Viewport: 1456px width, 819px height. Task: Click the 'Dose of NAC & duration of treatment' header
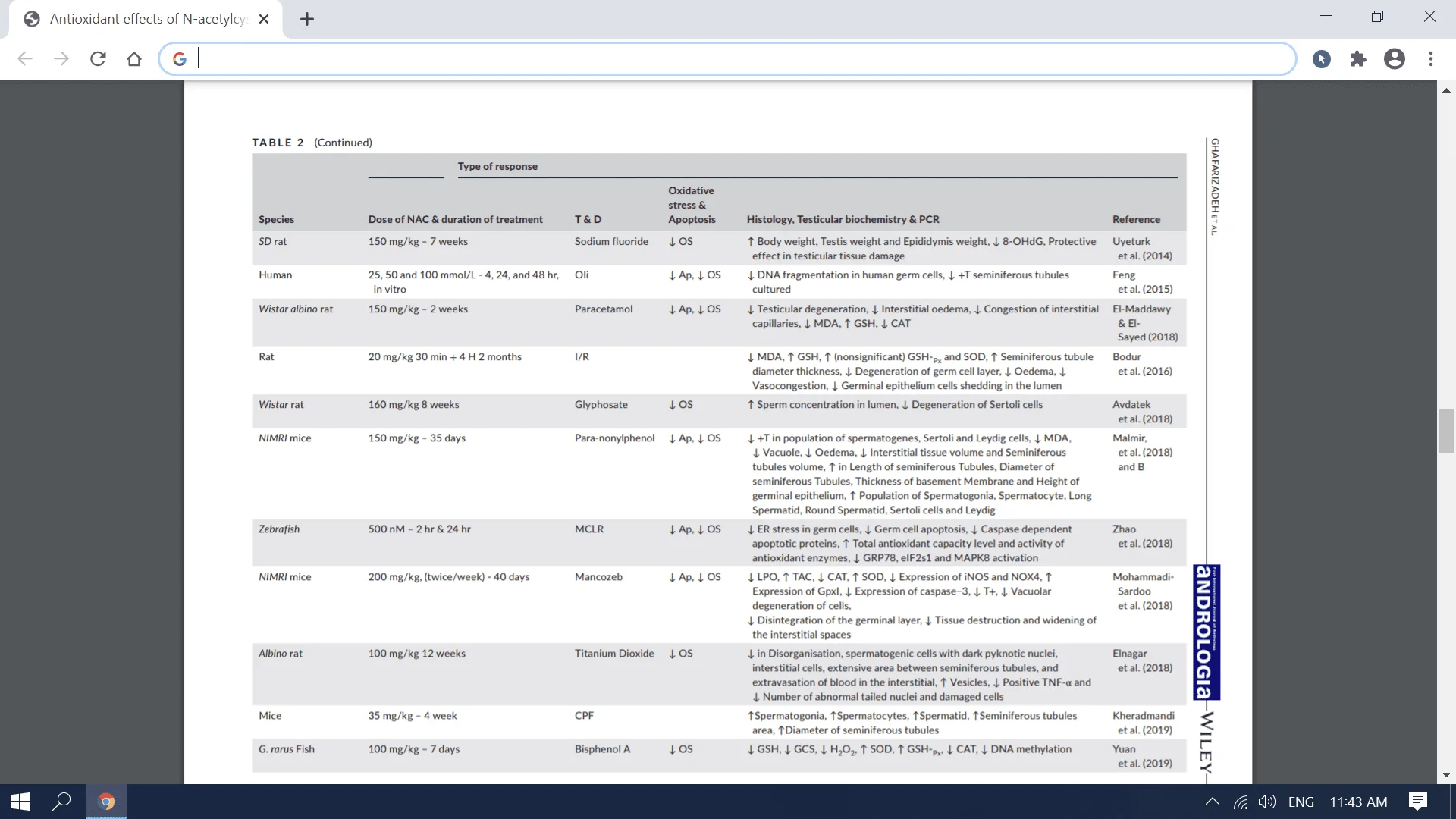[456, 219]
